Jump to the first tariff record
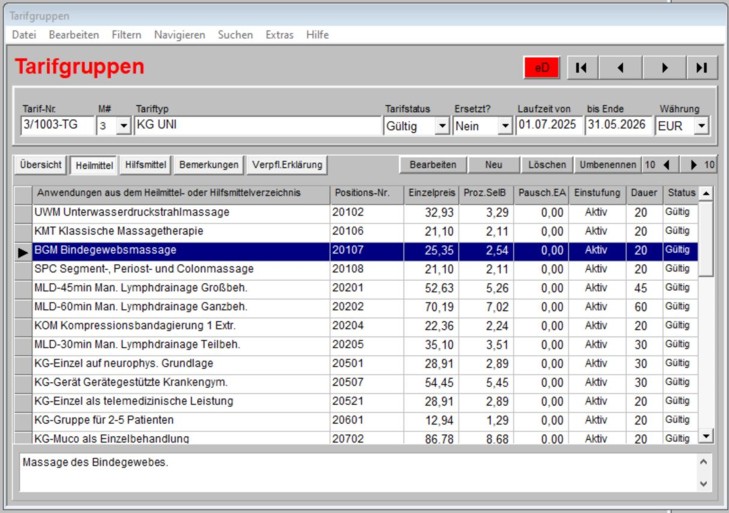729x513 pixels. pos(582,67)
